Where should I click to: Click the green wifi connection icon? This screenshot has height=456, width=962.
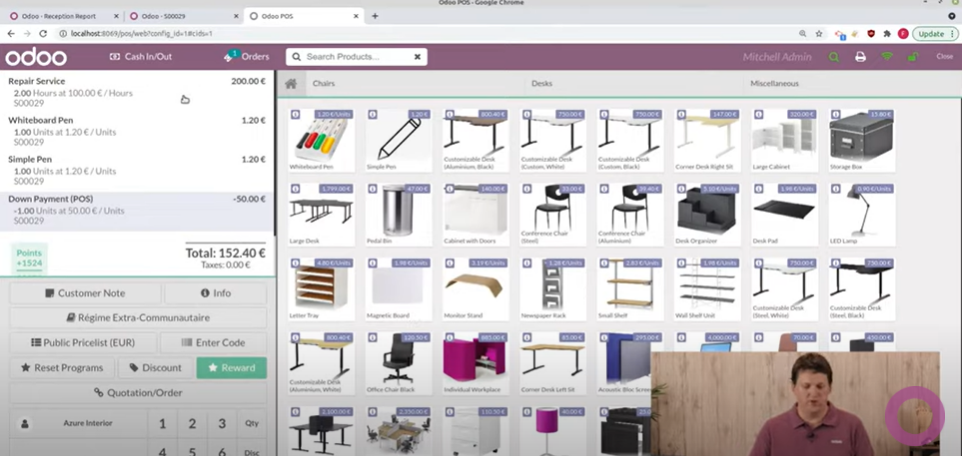coord(887,56)
